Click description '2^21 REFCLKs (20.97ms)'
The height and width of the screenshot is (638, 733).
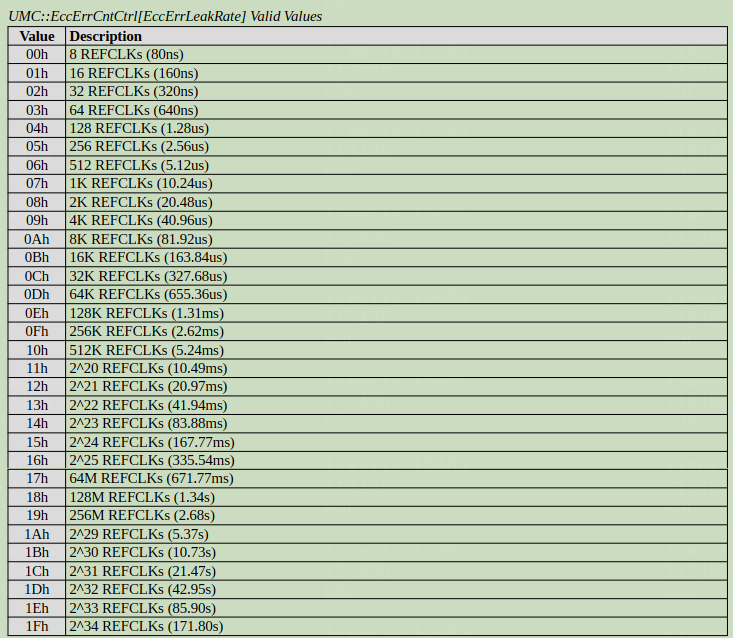(149, 387)
